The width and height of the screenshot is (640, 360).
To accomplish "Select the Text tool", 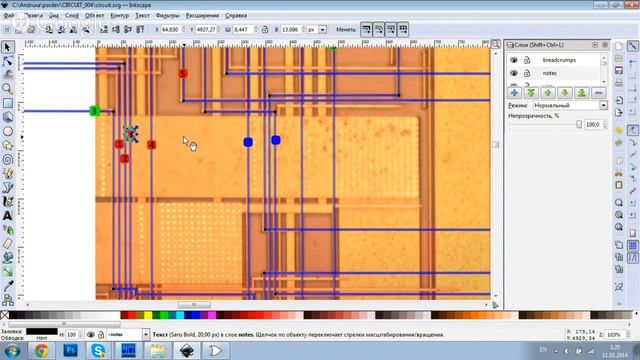I will click(x=7, y=216).
